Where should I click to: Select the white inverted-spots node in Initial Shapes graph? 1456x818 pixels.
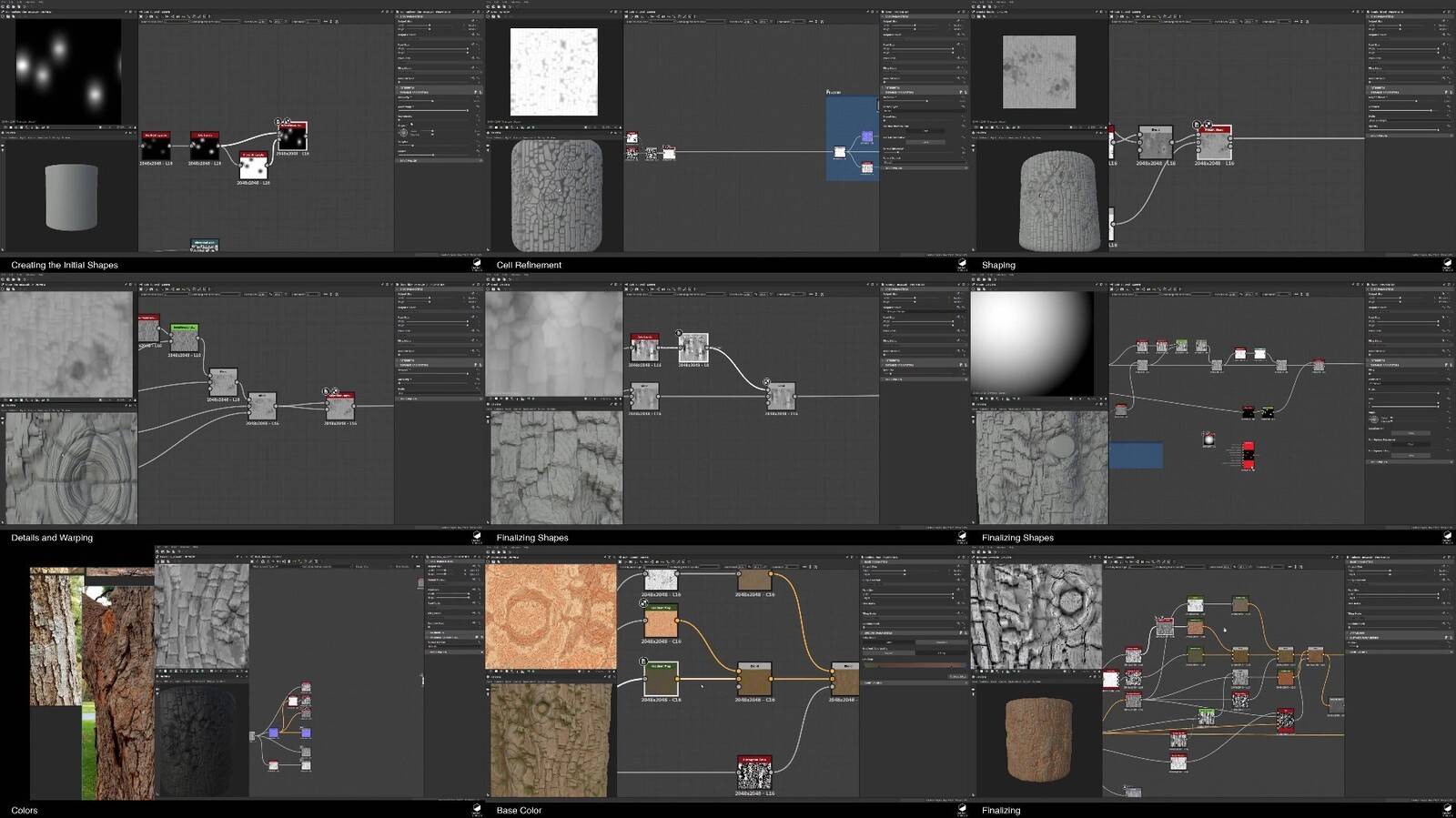[254, 167]
